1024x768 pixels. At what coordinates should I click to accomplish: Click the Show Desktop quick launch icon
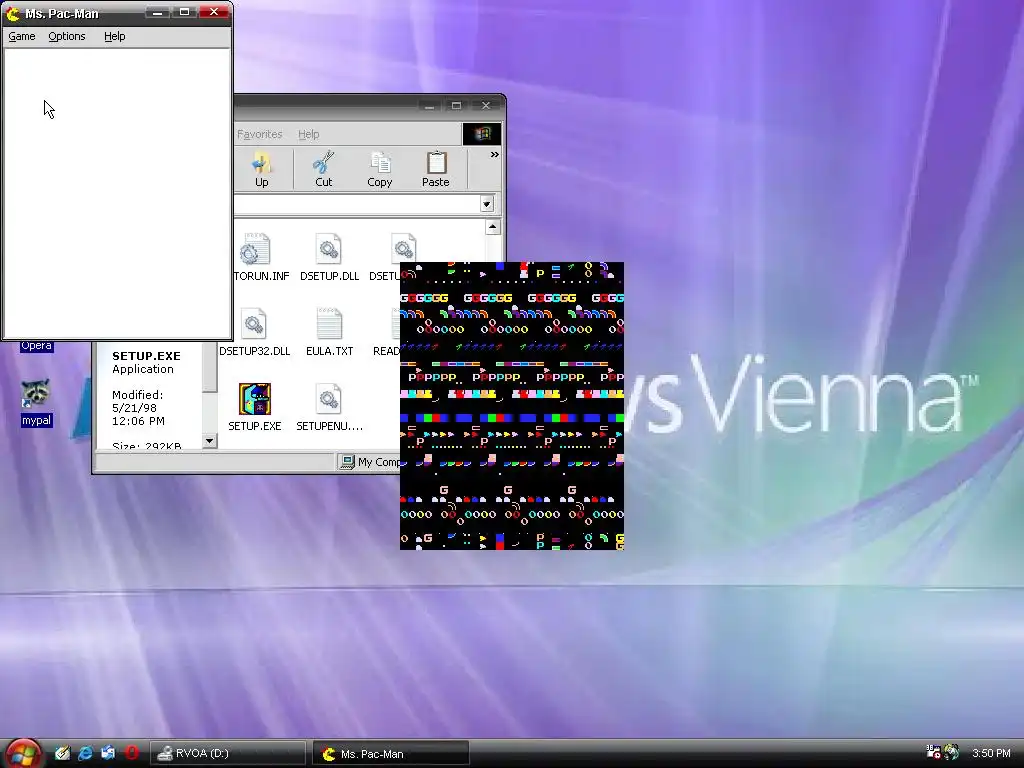(108, 753)
